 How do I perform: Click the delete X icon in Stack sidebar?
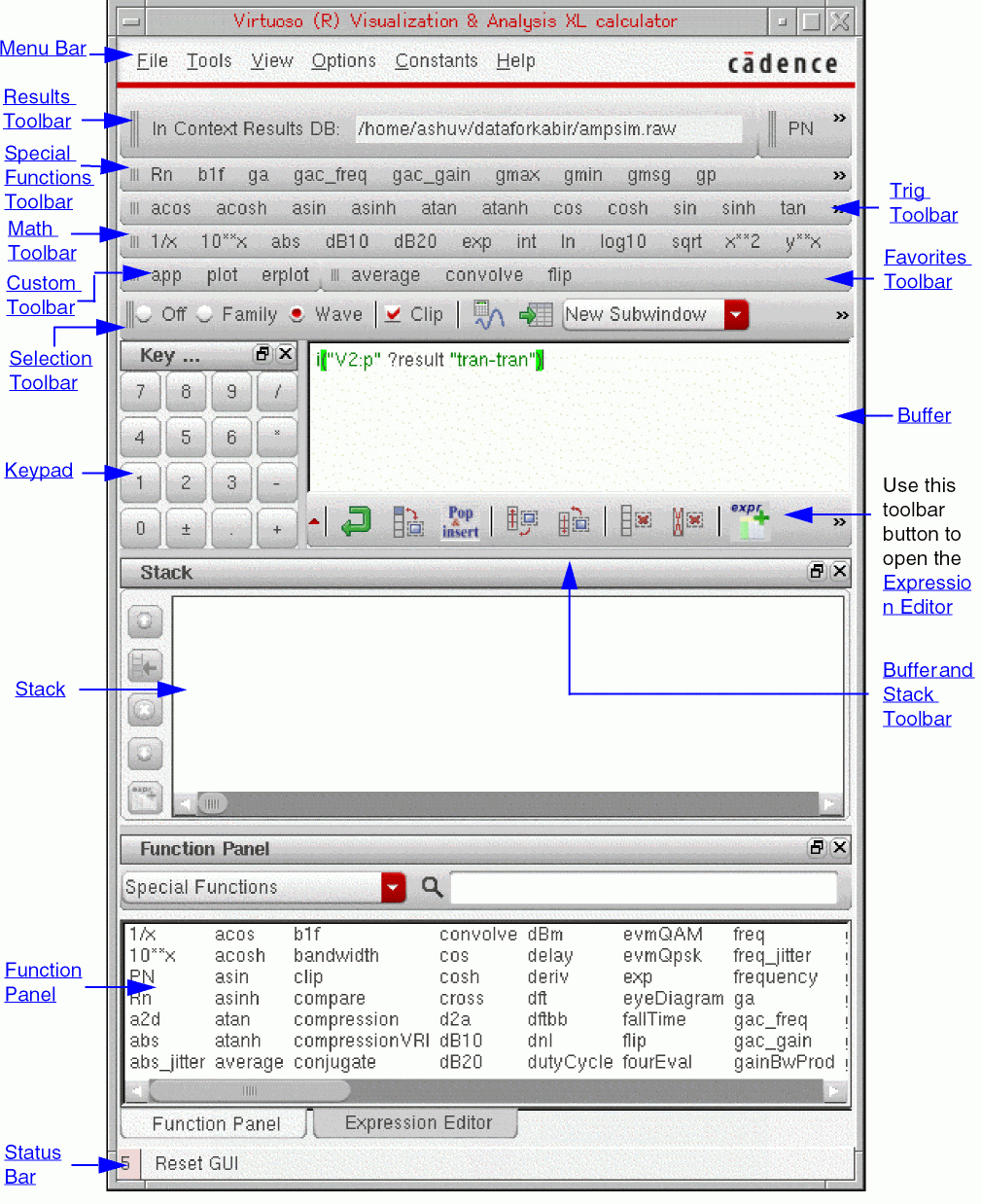[x=145, y=710]
